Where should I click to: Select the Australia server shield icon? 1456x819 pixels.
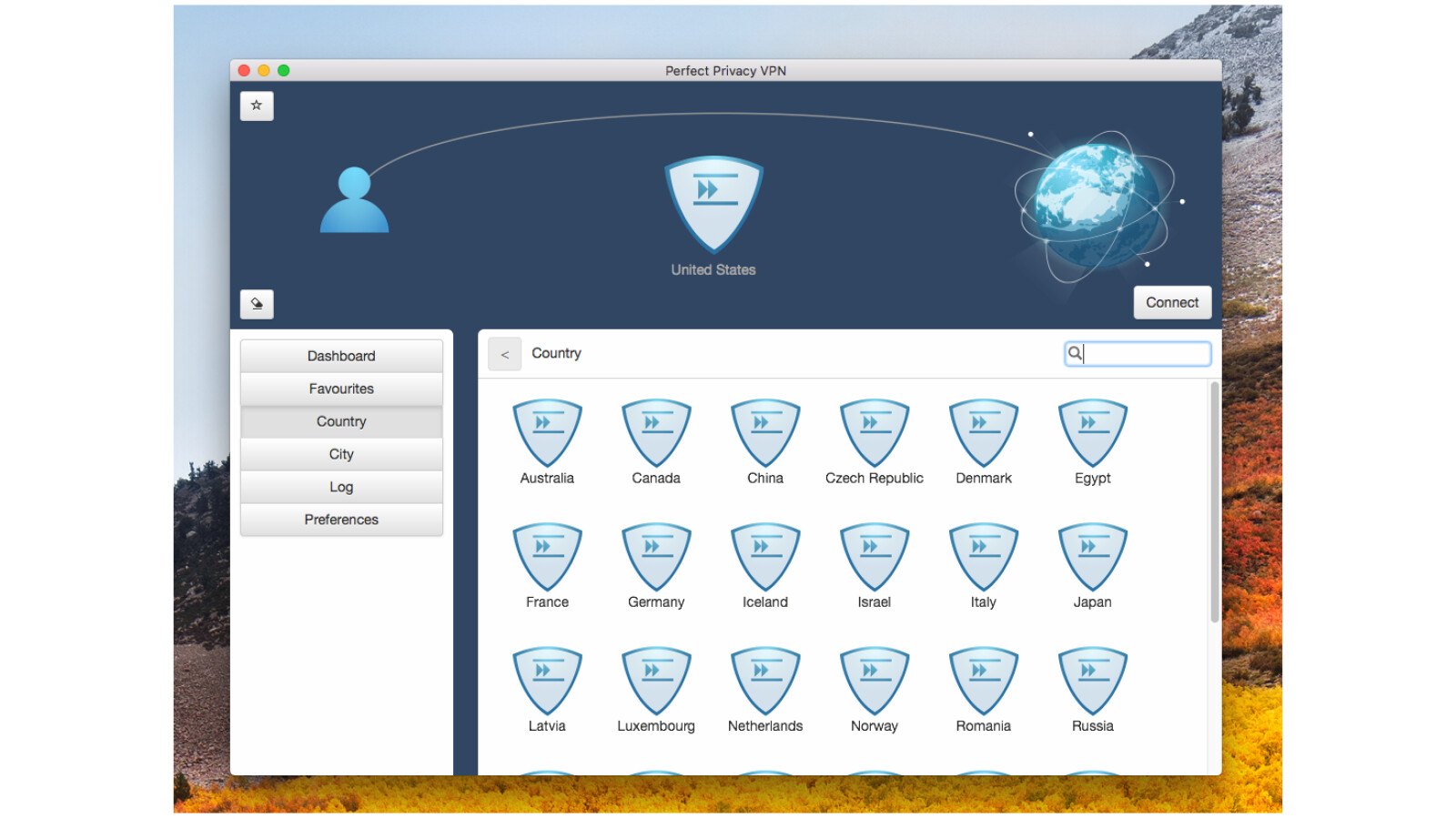[x=547, y=432]
